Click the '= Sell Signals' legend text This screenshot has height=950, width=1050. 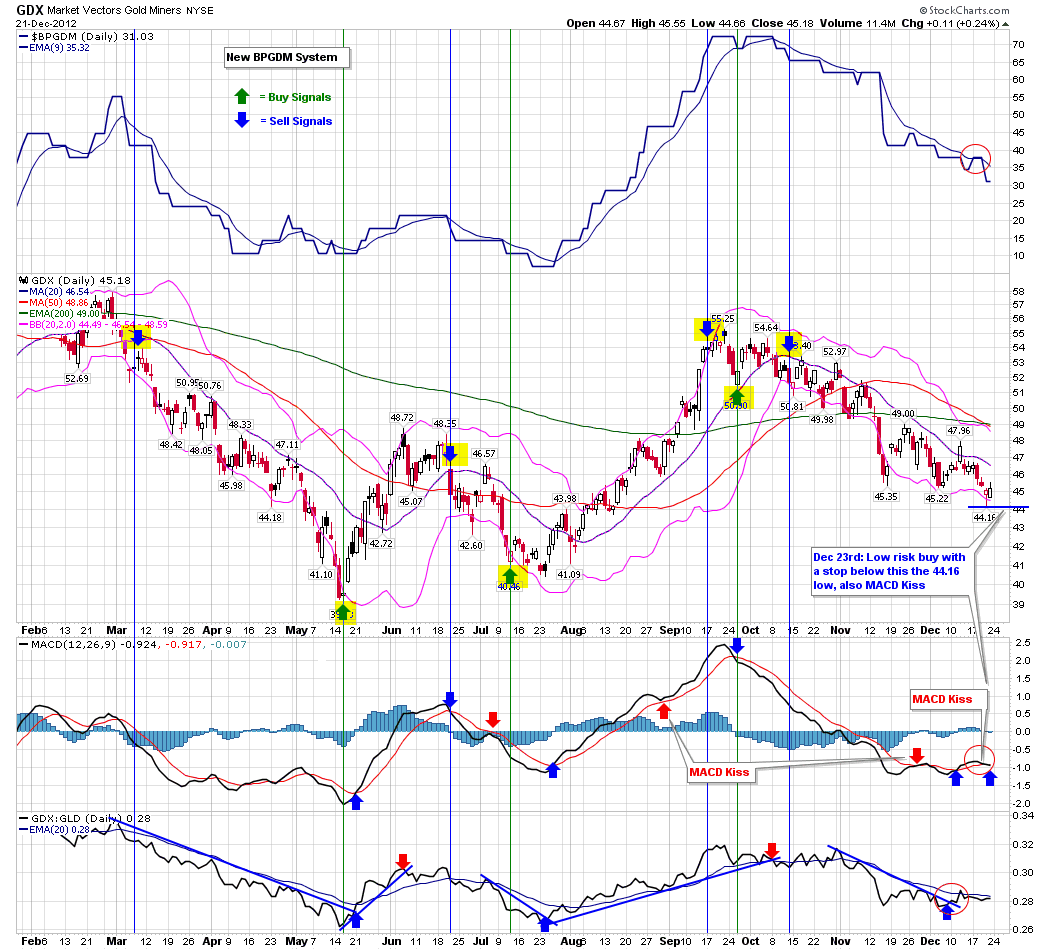(296, 121)
